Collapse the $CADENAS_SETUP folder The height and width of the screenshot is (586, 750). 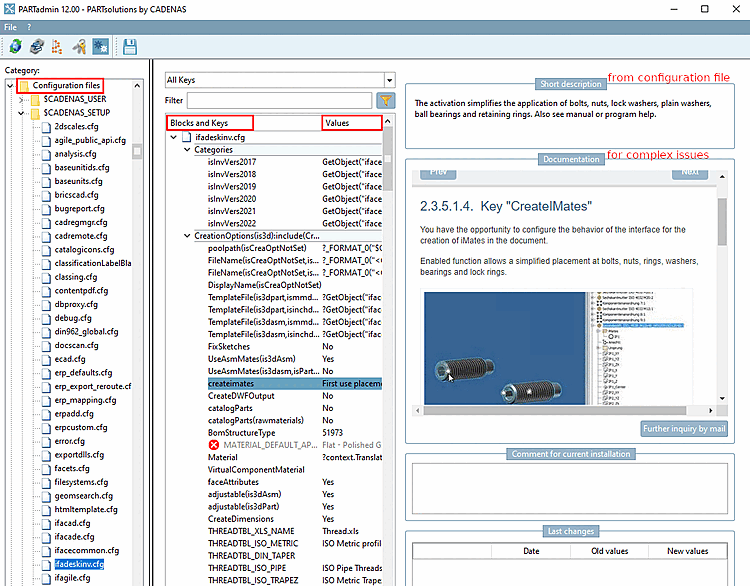pyautogui.click(x=21, y=113)
